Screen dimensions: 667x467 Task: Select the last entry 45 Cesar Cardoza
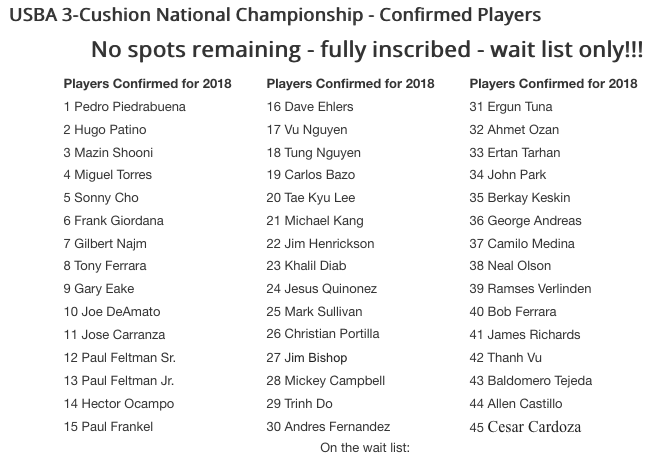(x=525, y=427)
